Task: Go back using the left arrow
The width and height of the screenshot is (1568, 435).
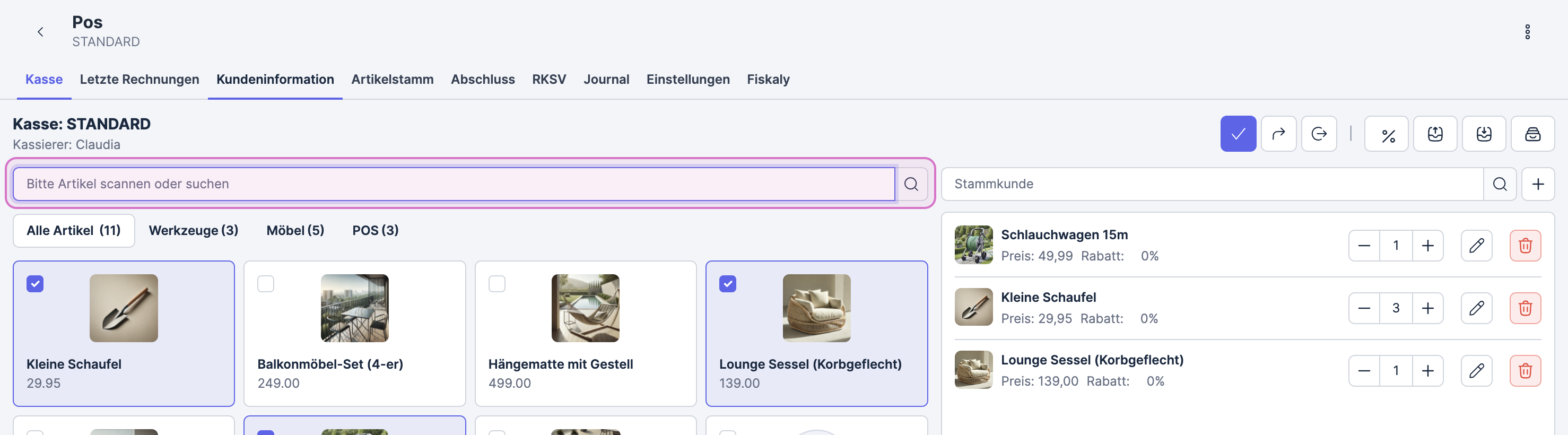Action: coord(41,32)
